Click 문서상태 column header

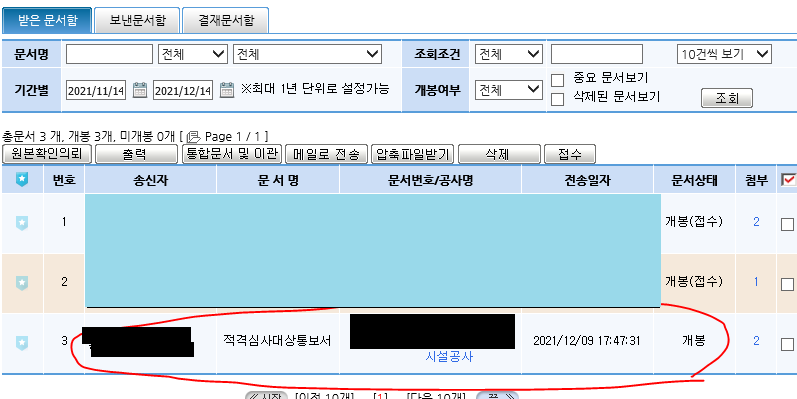tap(694, 180)
